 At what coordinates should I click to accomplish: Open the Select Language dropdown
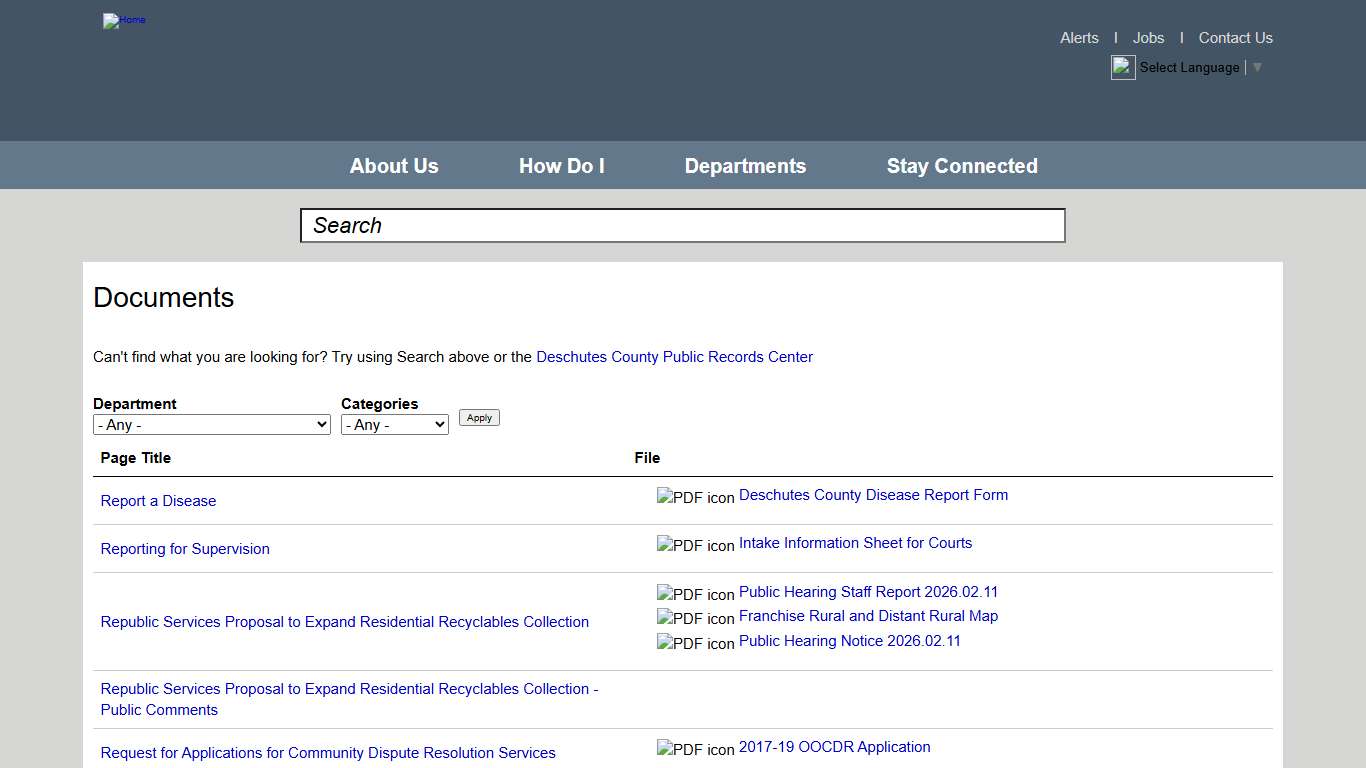coord(1200,68)
